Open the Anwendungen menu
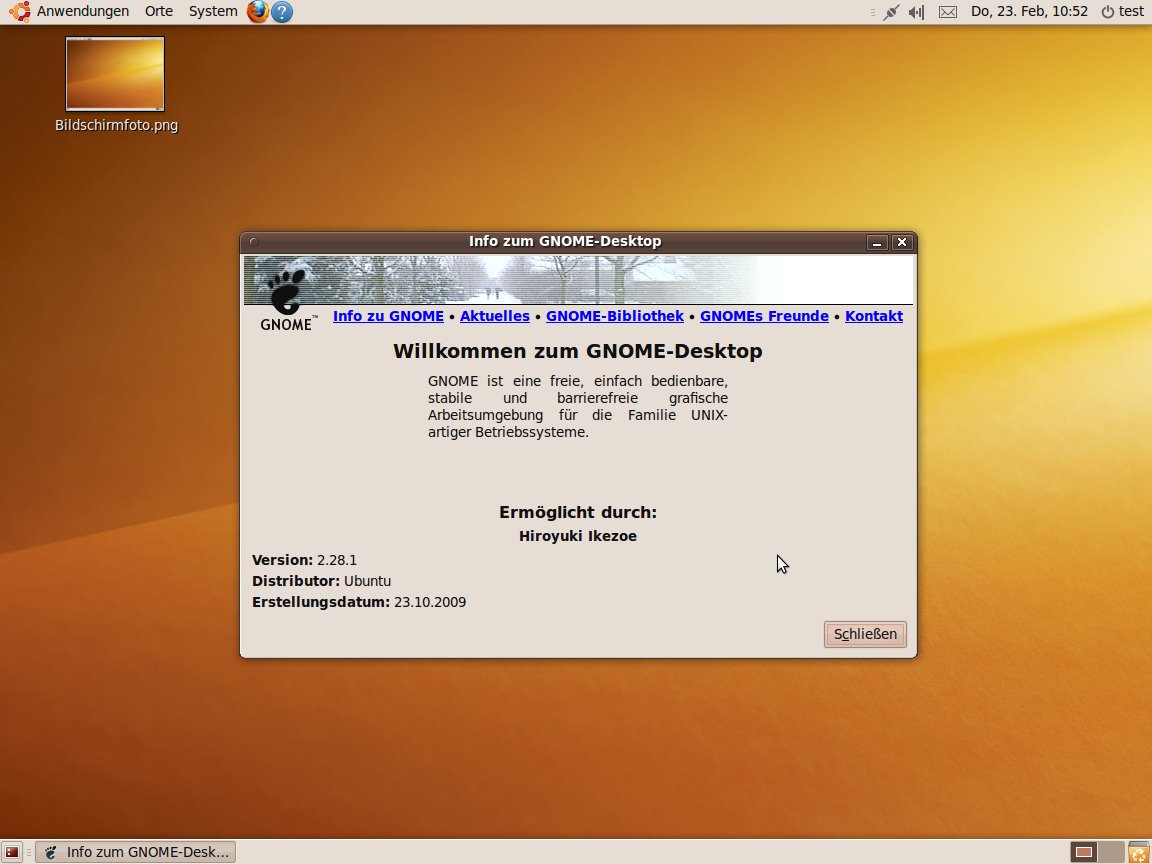Image resolution: width=1152 pixels, height=864 pixels. click(82, 11)
